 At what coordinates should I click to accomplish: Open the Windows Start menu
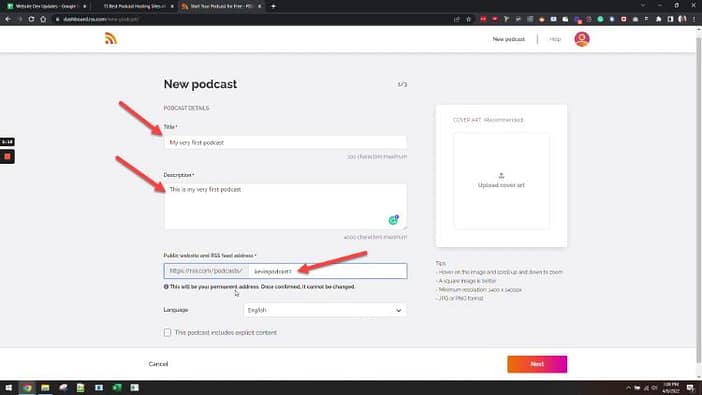tap(9, 387)
